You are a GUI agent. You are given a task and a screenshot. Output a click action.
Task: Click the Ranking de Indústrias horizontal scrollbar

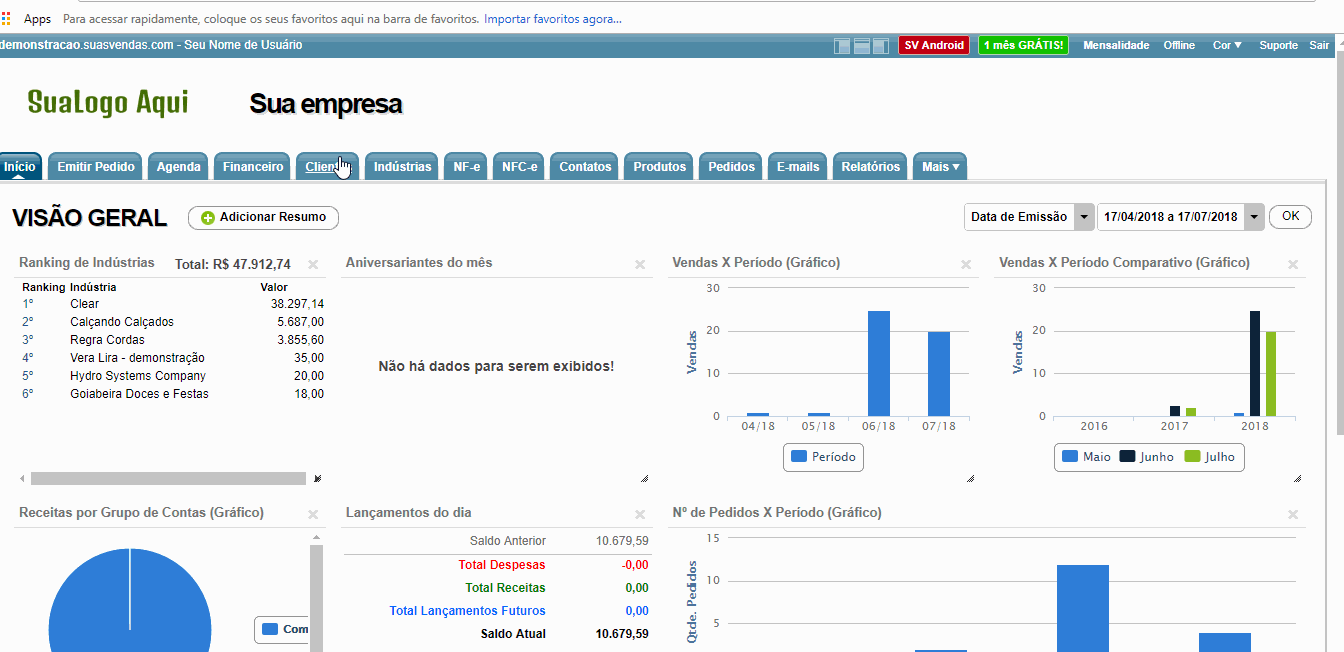[168, 479]
